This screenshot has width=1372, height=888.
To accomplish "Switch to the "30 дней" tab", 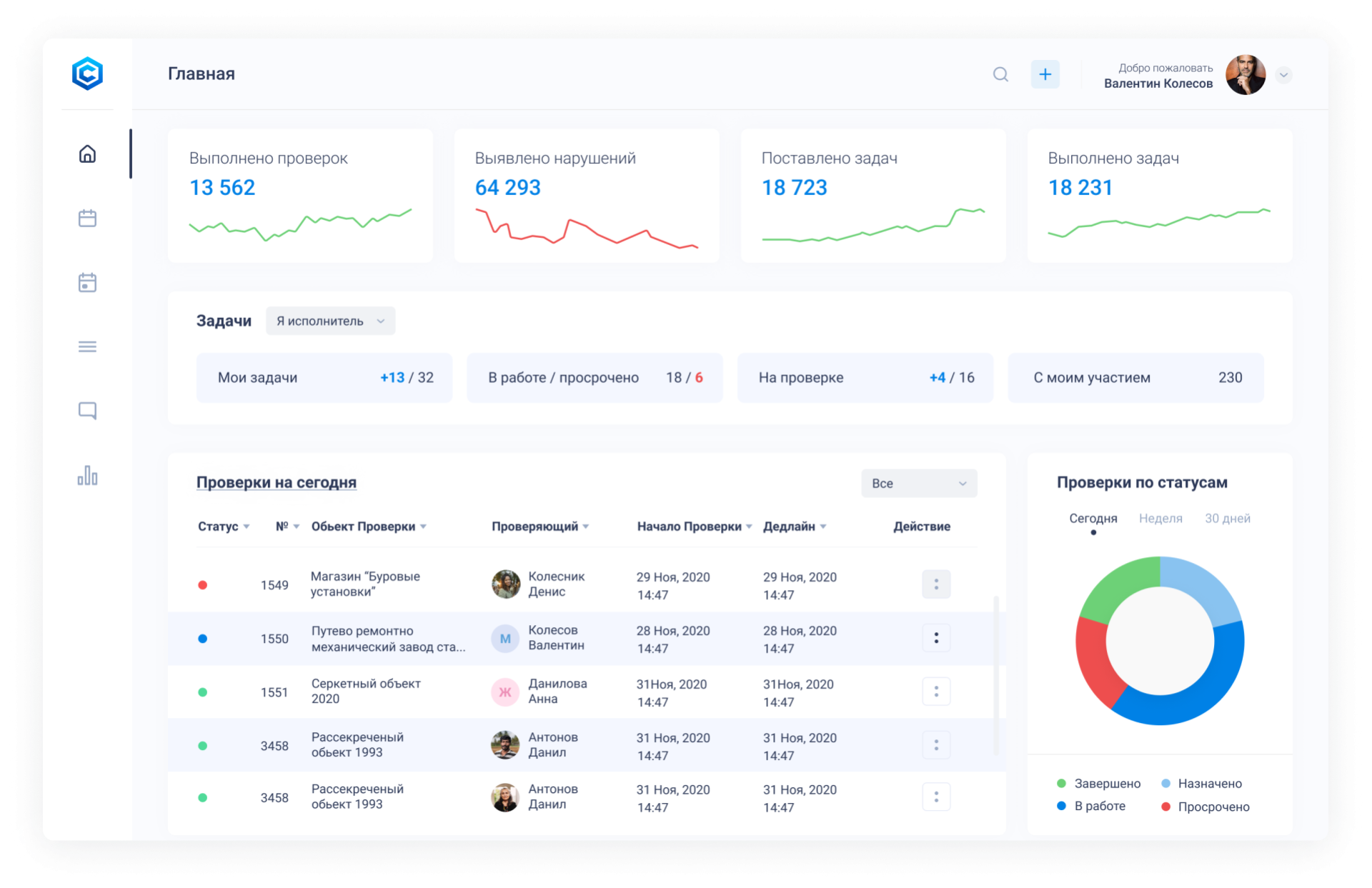I will point(1227,519).
